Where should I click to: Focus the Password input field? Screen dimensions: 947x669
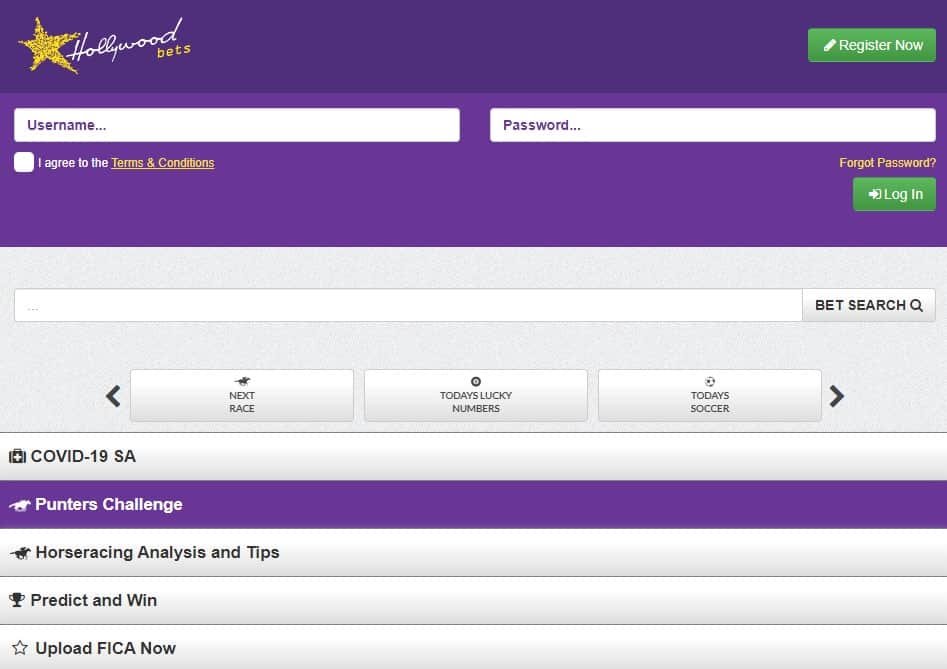(x=712, y=125)
